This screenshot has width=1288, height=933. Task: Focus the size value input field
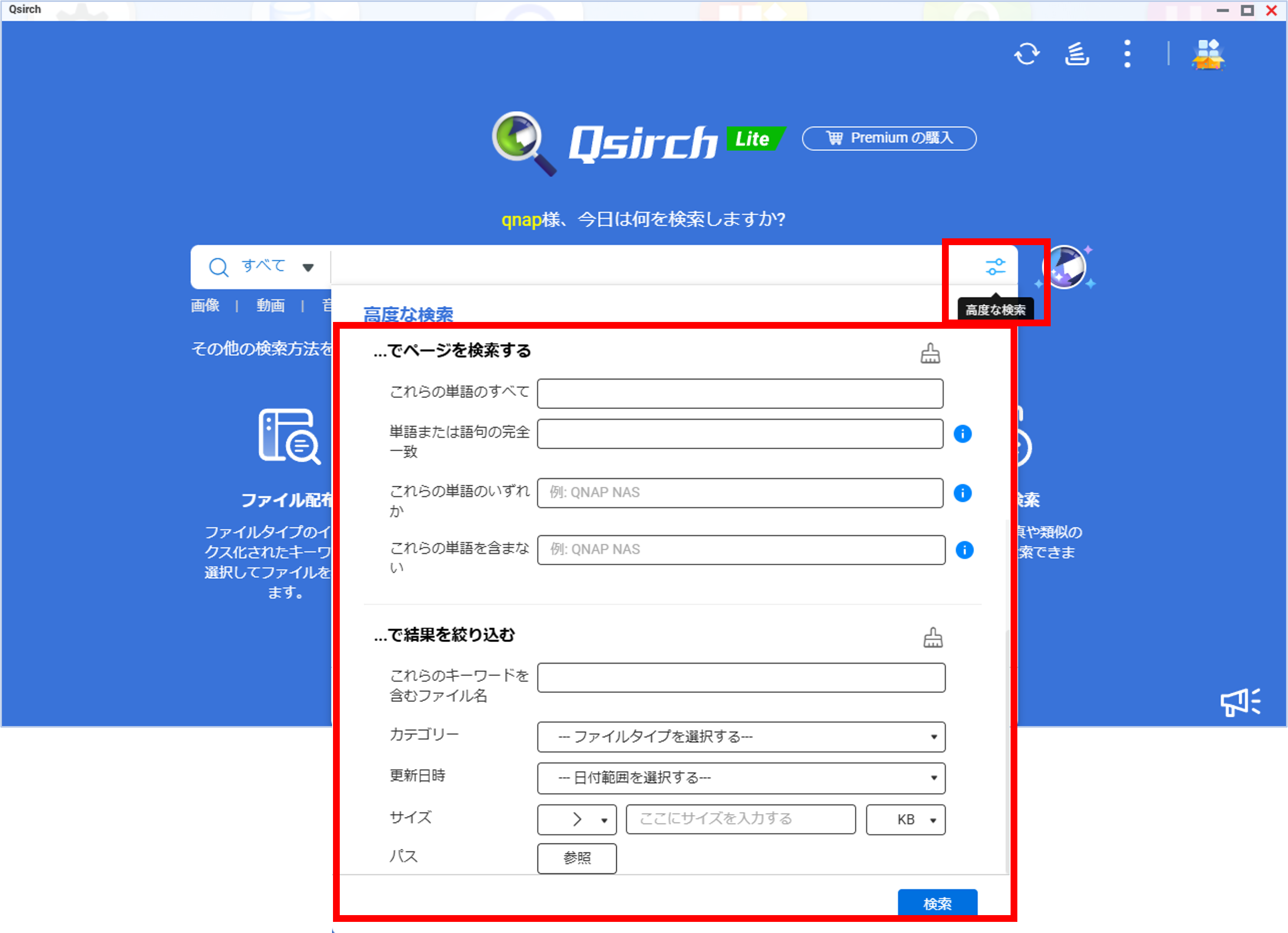pyautogui.click(x=740, y=819)
